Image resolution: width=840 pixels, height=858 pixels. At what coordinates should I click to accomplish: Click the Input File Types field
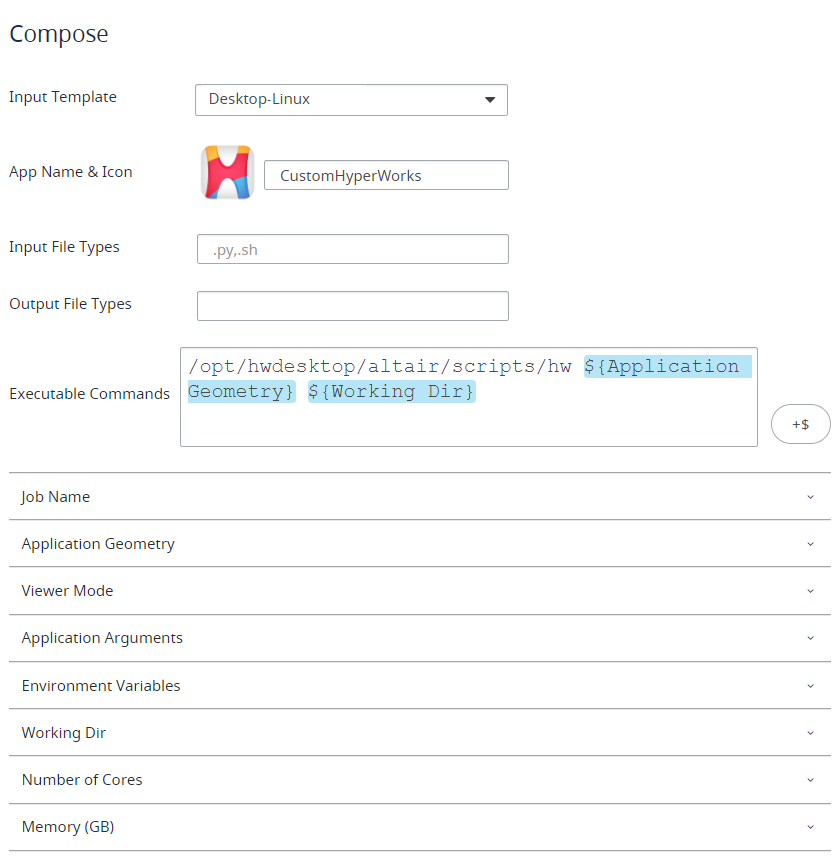pyautogui.click(x=353, y=250)
